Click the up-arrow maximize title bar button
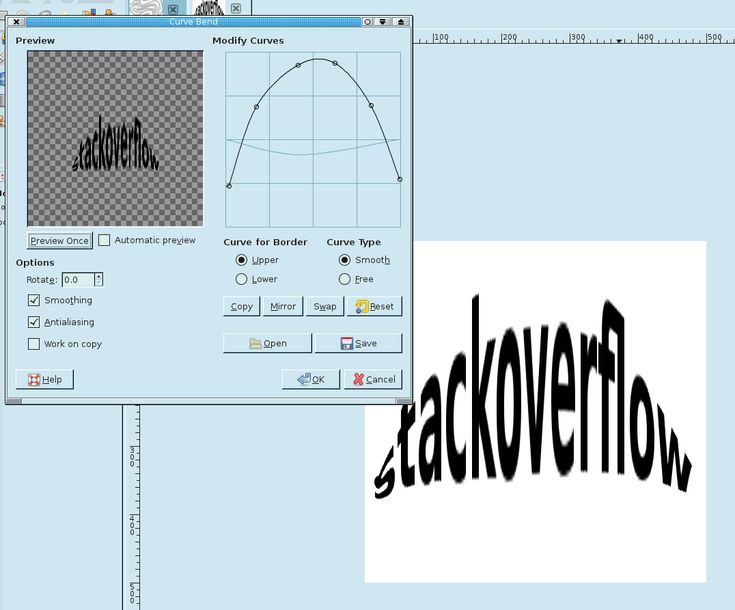Image resolution: width=735 pixels, height=610 pixels. click(401, 22)
